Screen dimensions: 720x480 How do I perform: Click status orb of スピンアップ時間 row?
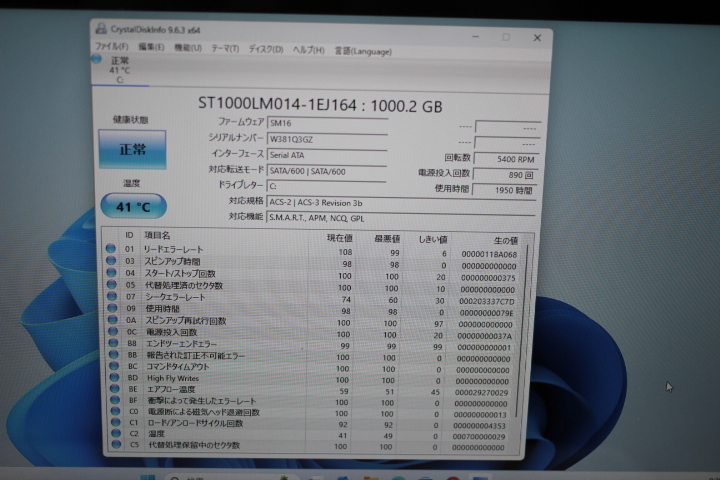111,260
